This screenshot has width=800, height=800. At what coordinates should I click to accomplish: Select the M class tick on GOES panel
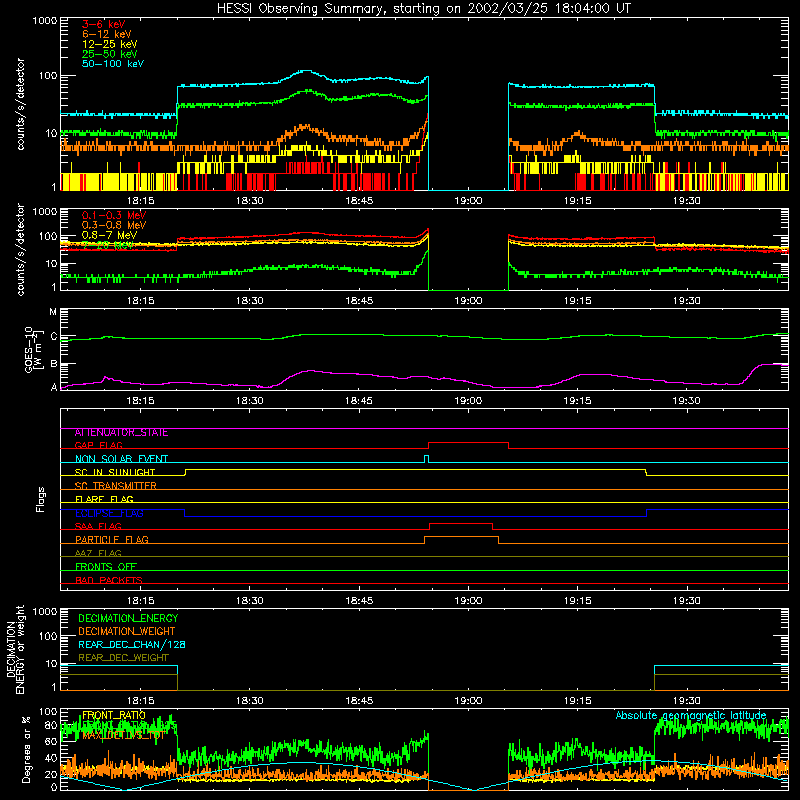[x=53, y=312]
